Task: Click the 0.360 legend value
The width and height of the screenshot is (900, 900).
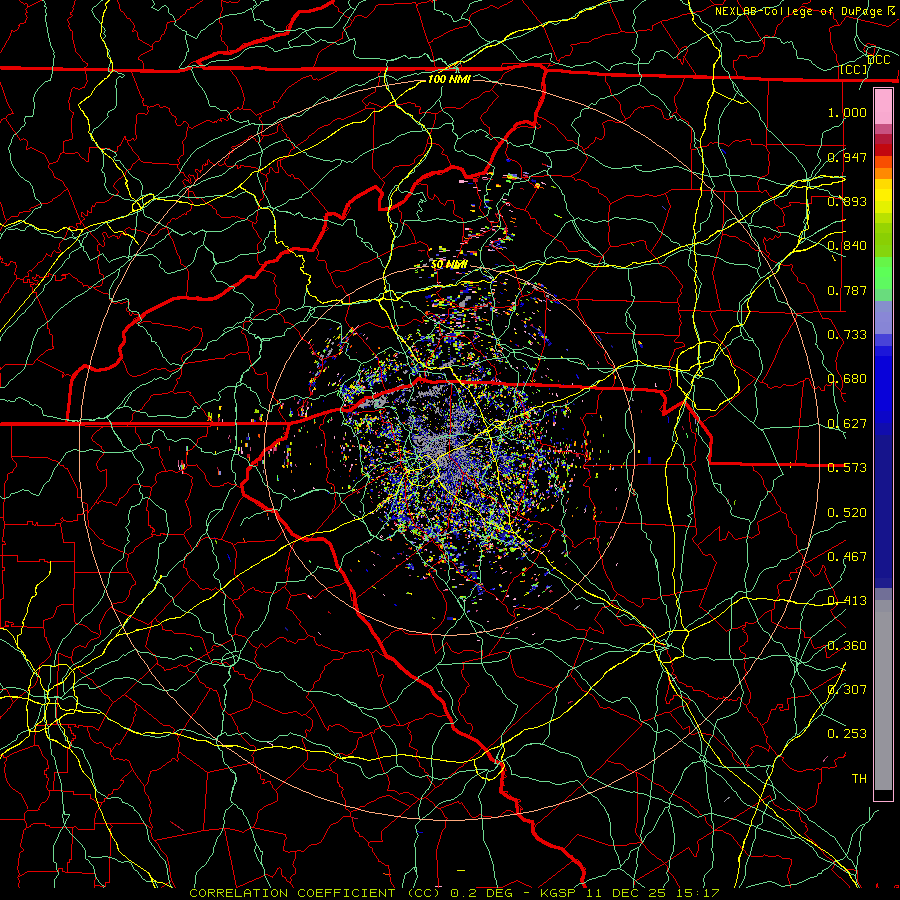Action: point(847,646)
